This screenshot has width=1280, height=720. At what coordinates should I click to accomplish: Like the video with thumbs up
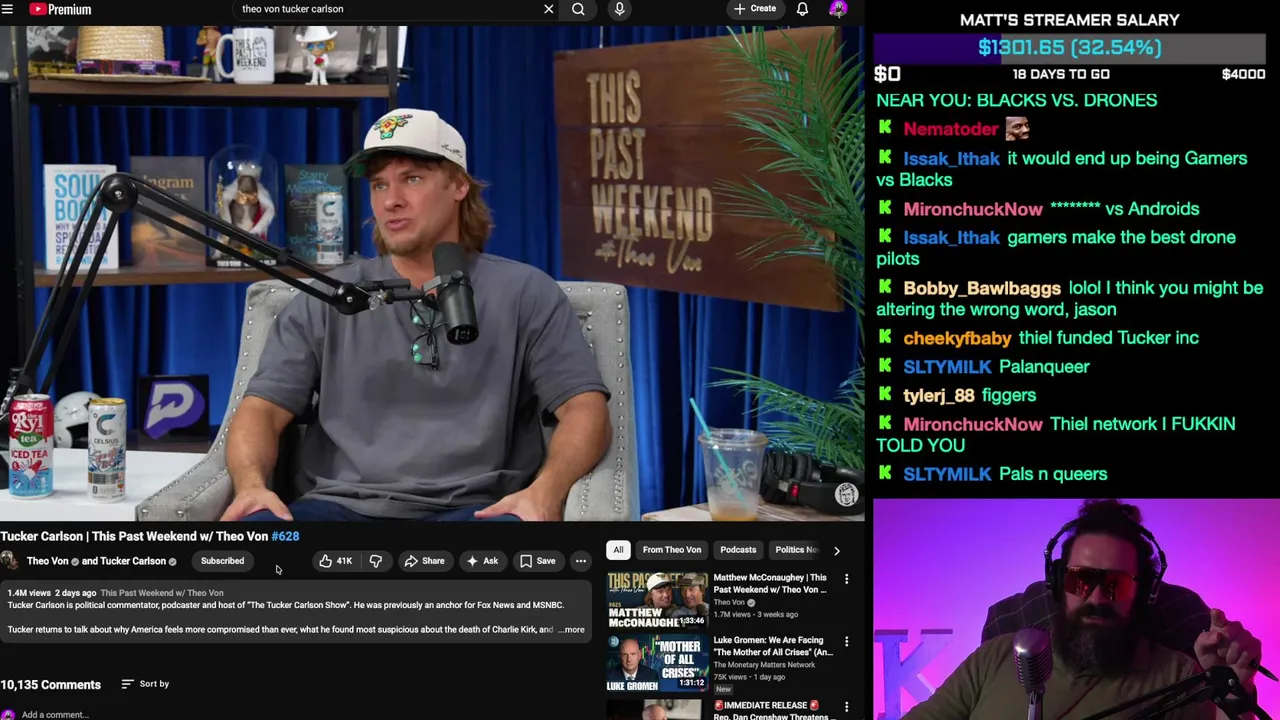point(335,561)
